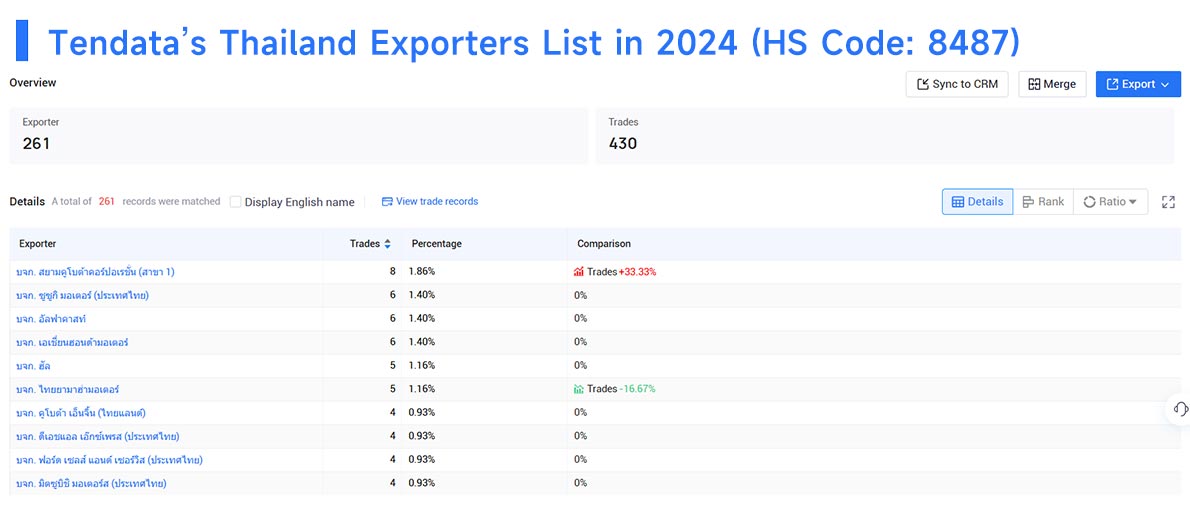Sort by the Trades column arrows
This screenshot has width=1190, height=513.
(387, 244)
